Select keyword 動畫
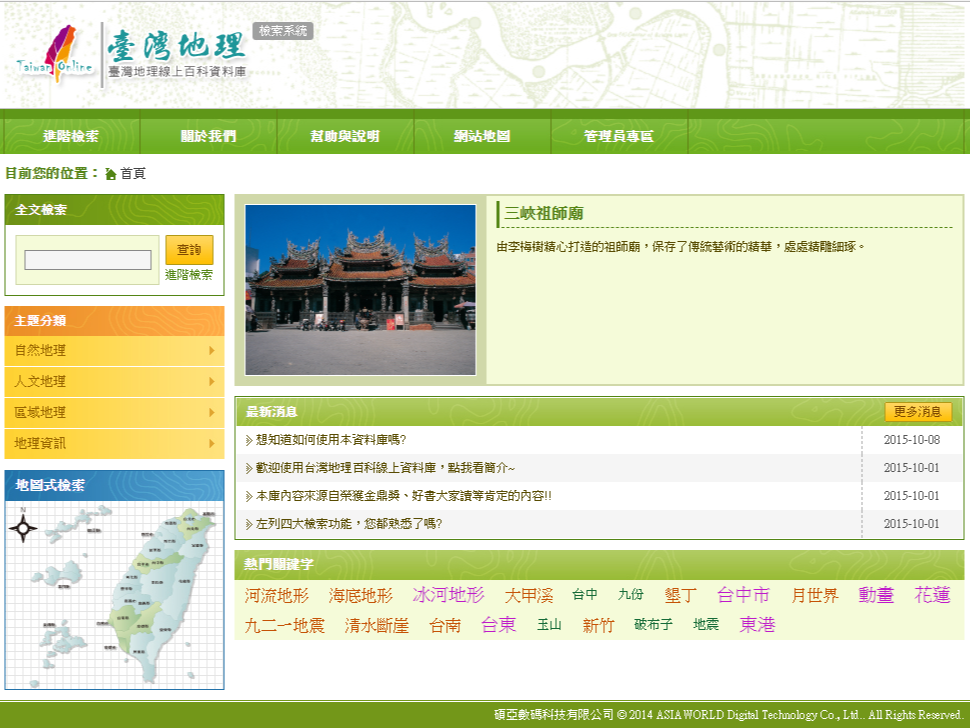 pyautogui.click(x=877, y=595)
